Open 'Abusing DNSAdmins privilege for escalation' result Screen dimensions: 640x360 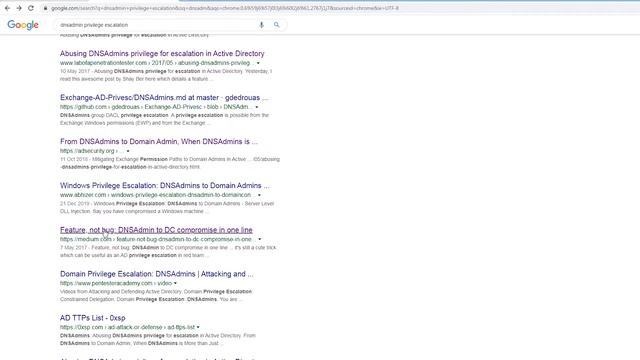162,53
